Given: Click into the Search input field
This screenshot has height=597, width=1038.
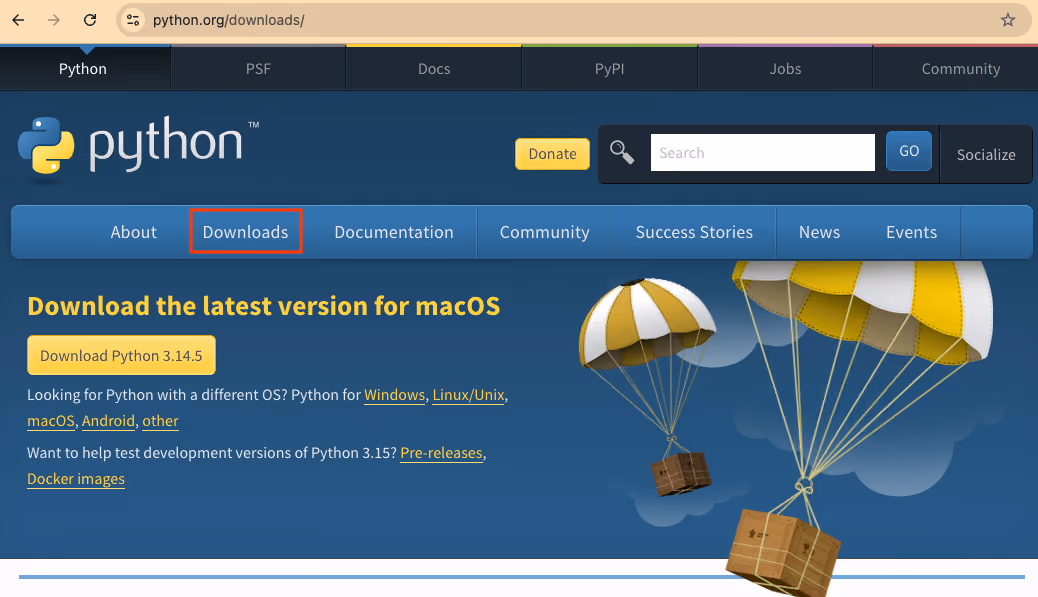Looking at the screenshot, I should (x=763, y=152).
